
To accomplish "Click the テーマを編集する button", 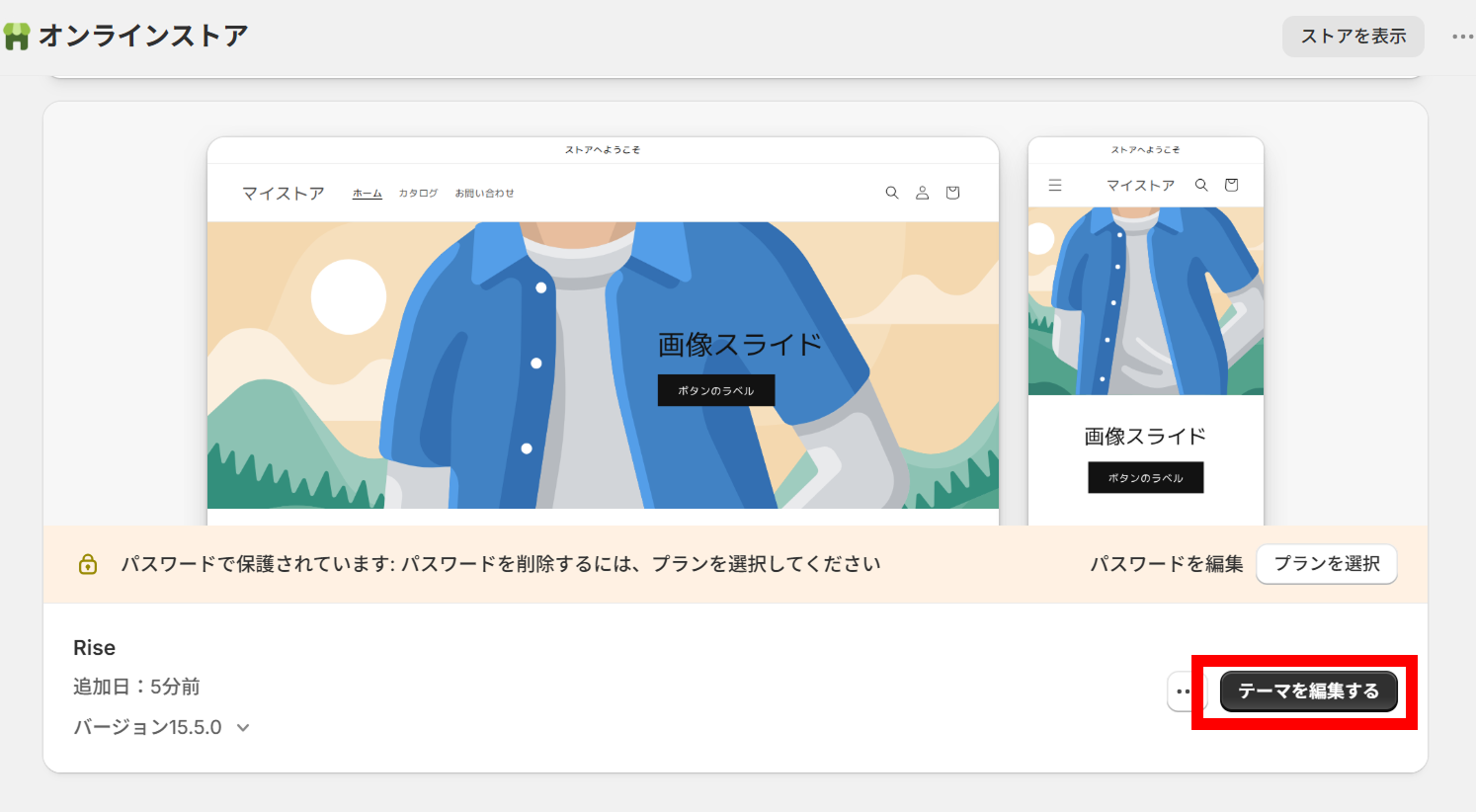I will point(1308,691).
